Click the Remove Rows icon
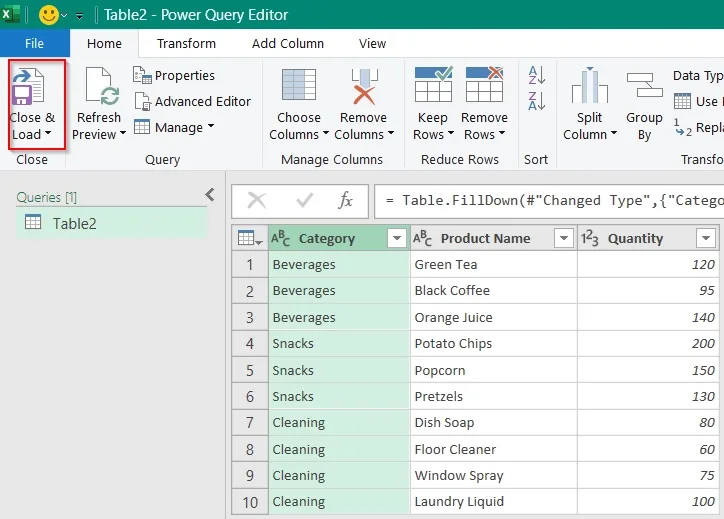Viewport: 724px width, 519px height. 484,84
